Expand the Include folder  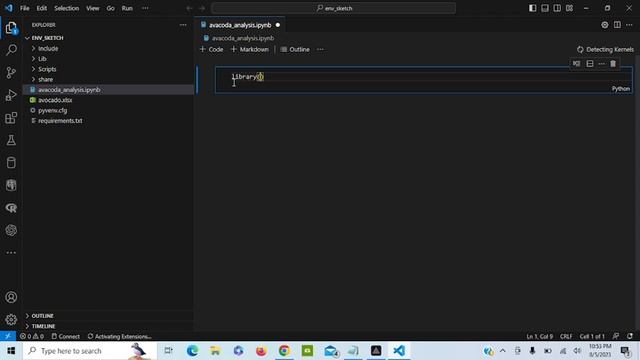[48, 49]
